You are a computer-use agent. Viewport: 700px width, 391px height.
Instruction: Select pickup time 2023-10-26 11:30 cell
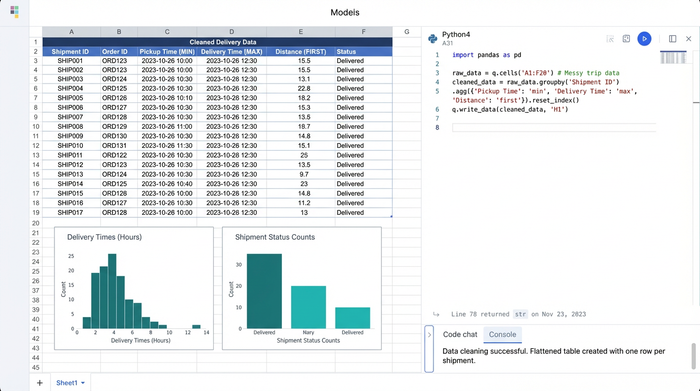pos(167,146)
